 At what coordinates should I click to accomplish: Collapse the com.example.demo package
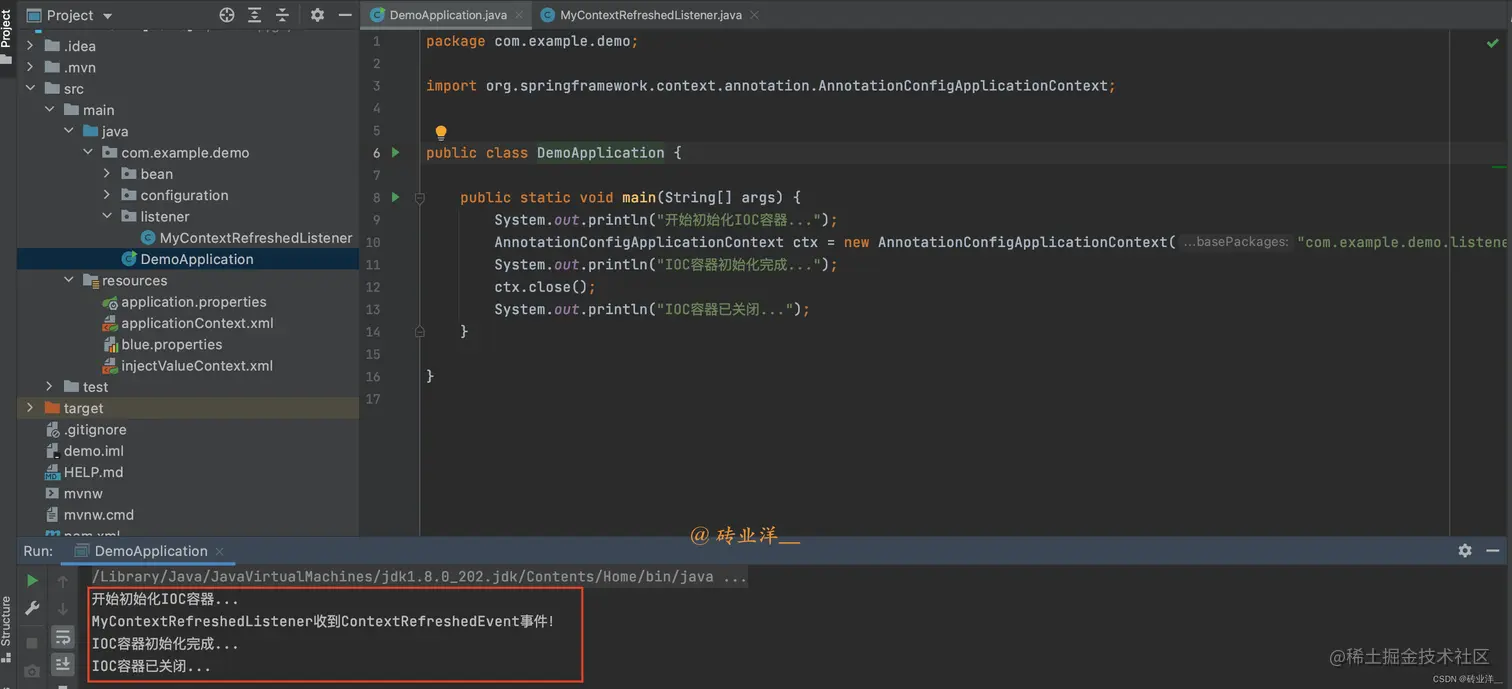point(88,153)
